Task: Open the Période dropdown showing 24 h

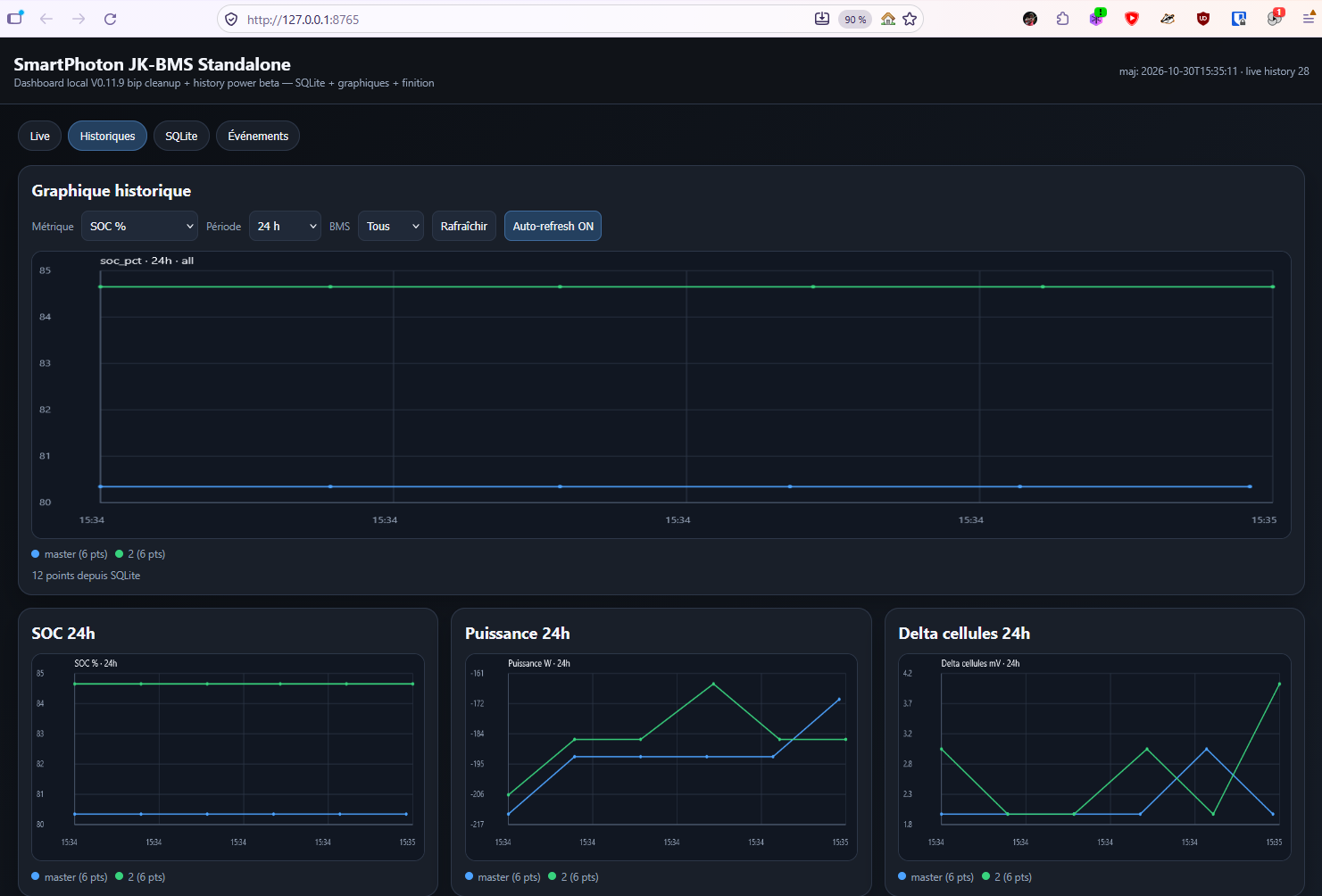Action: [x=285, y=226]
